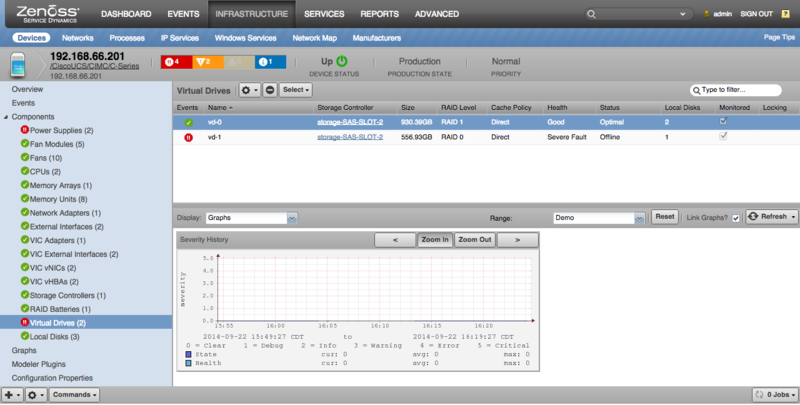Image resolution: width=800 pixels, height=405 pixels.
Task: Open the Reports top menu
Action: tap(380, 14)
